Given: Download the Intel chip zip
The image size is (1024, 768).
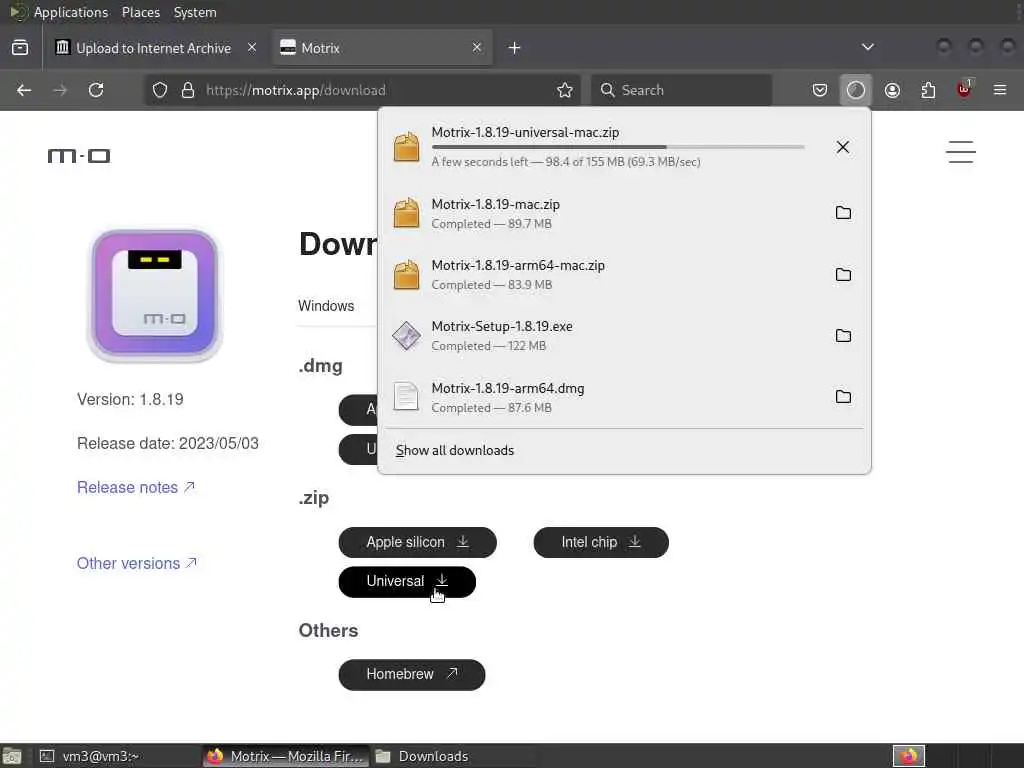Looking at the screenshot, I should pyautogui.click(x=601, y=542).
